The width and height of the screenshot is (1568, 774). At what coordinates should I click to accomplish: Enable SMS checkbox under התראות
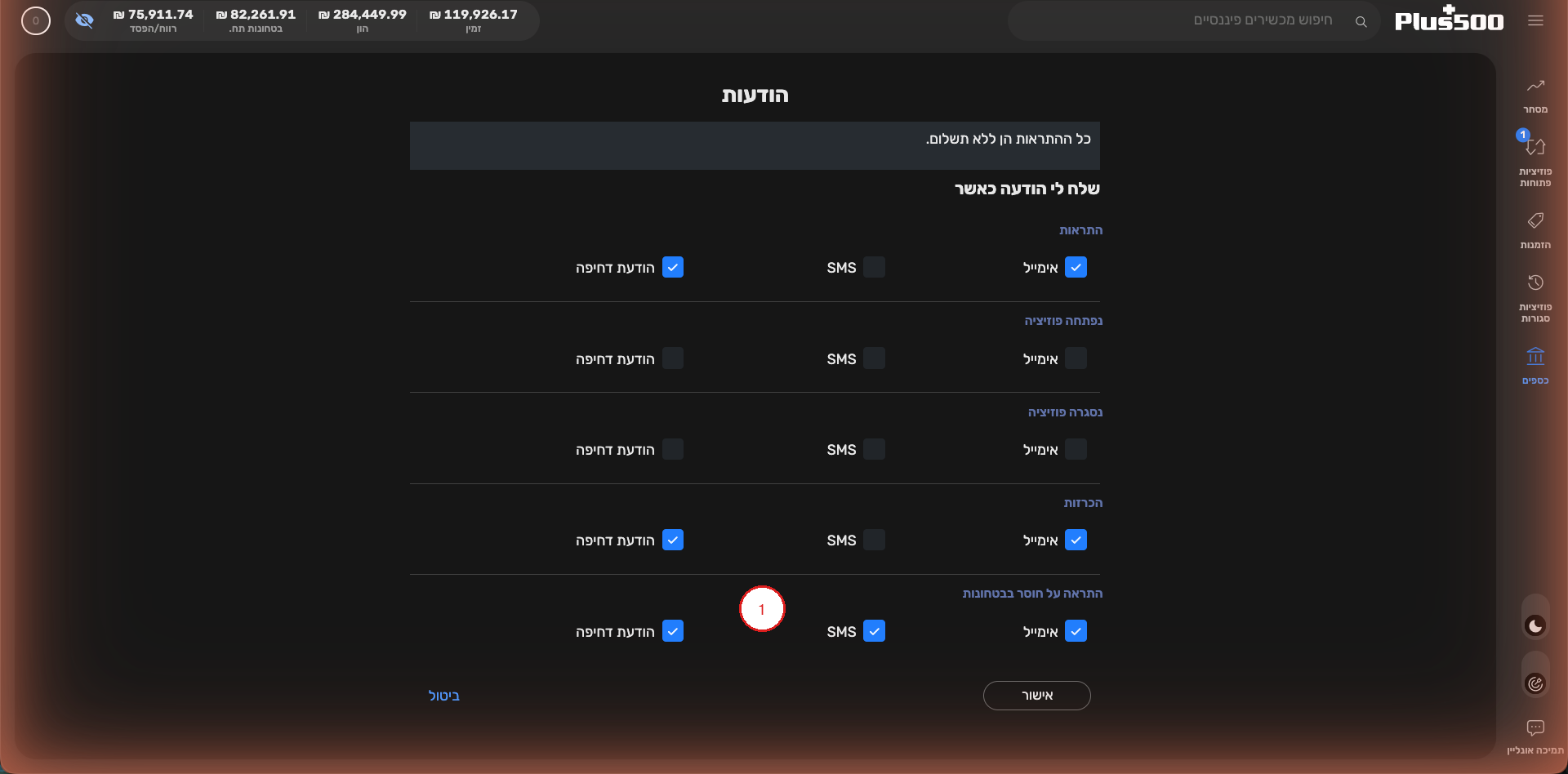(x=874, y=267)
